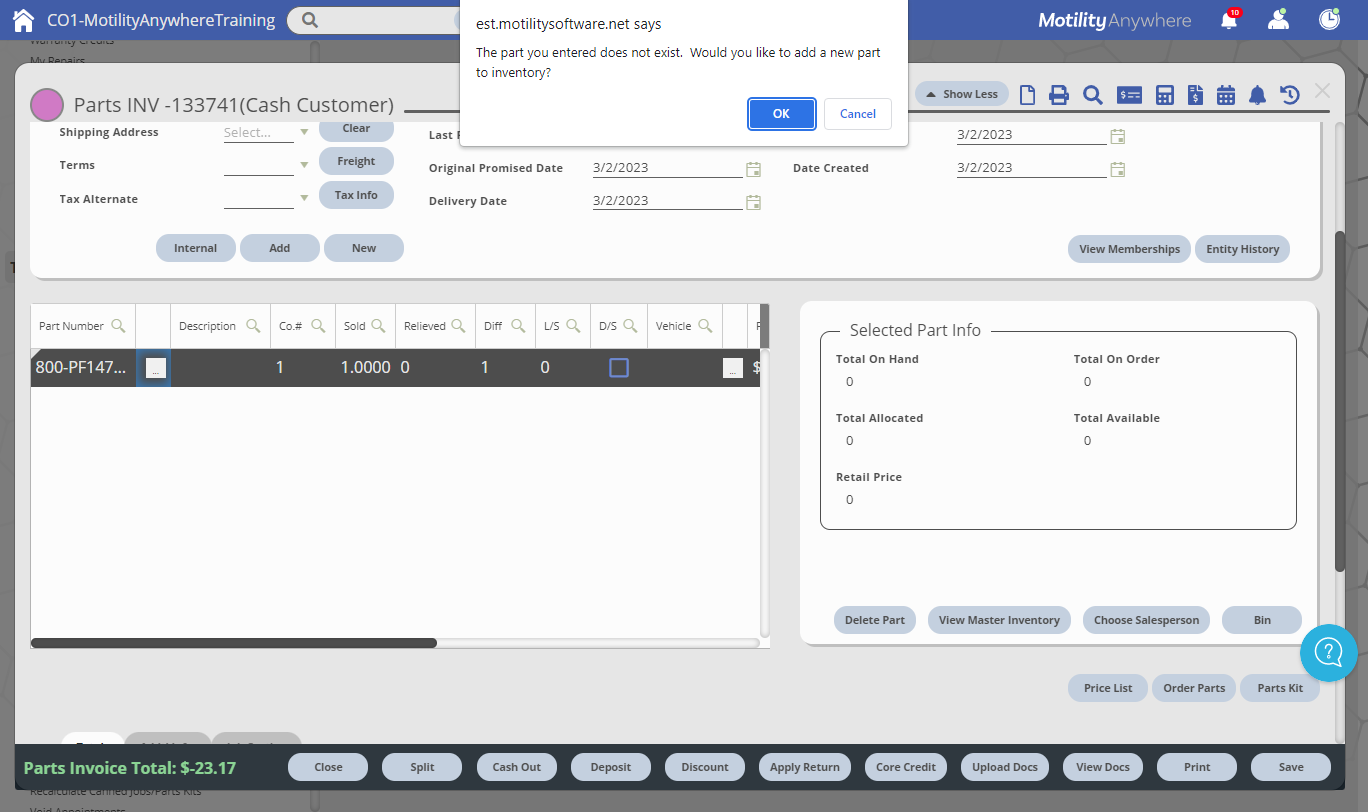Open the clock icon in top header

[x=1329, y=19]
